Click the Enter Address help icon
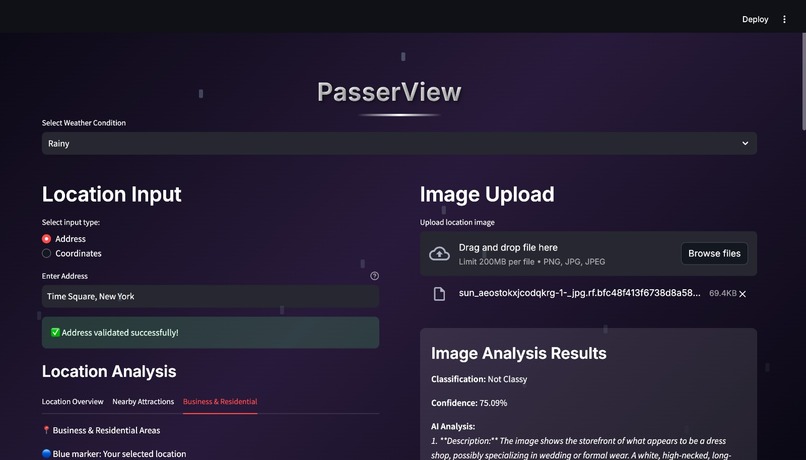The height and width of the screenshot is (460, 806). [374, 276]
